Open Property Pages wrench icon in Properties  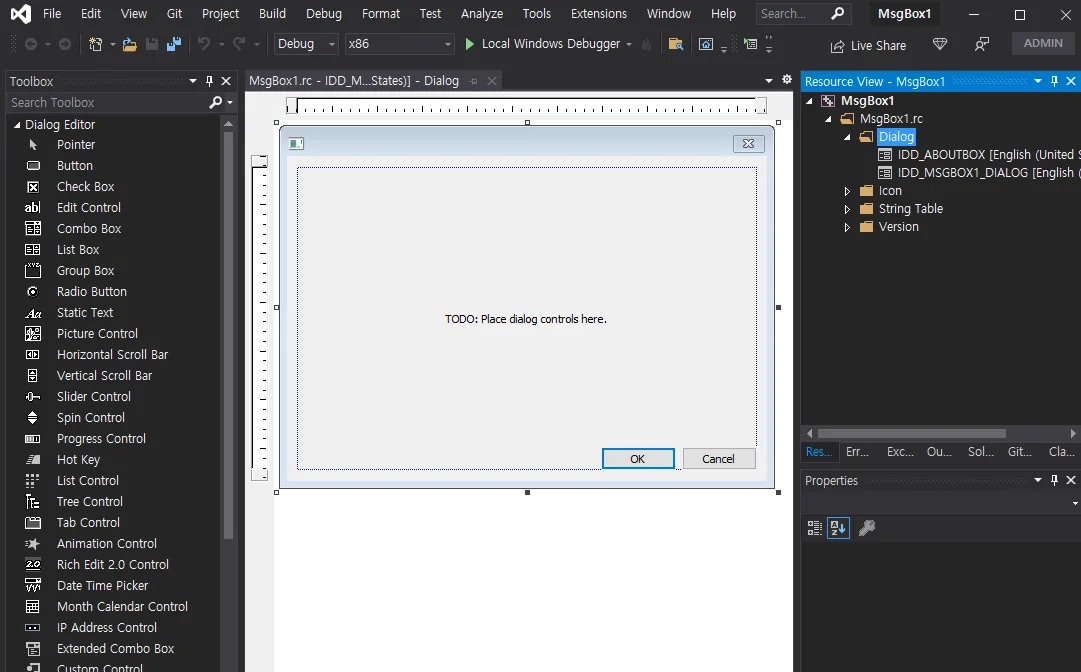coord(867,528)
